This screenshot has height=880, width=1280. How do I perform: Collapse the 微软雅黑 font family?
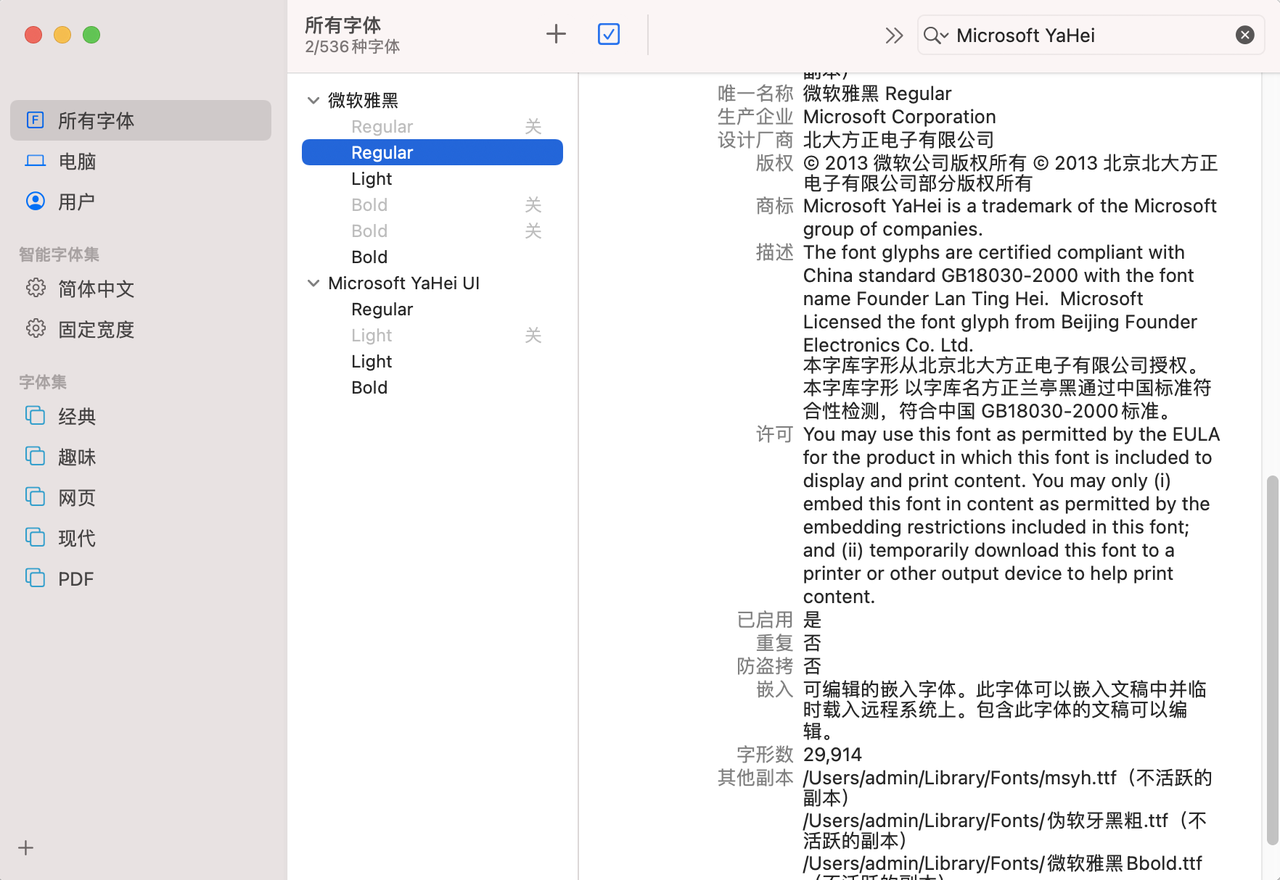(x=313, y=100)
